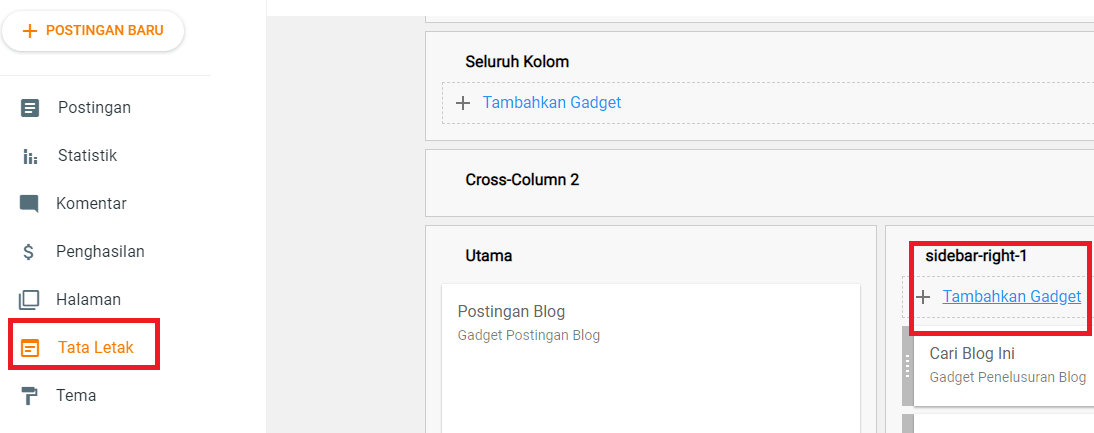This screenshot has height=433, width=1094.
Task: Click Tambahkan Gadget link in sidebar-right-1
Action: pos(1011,297)
